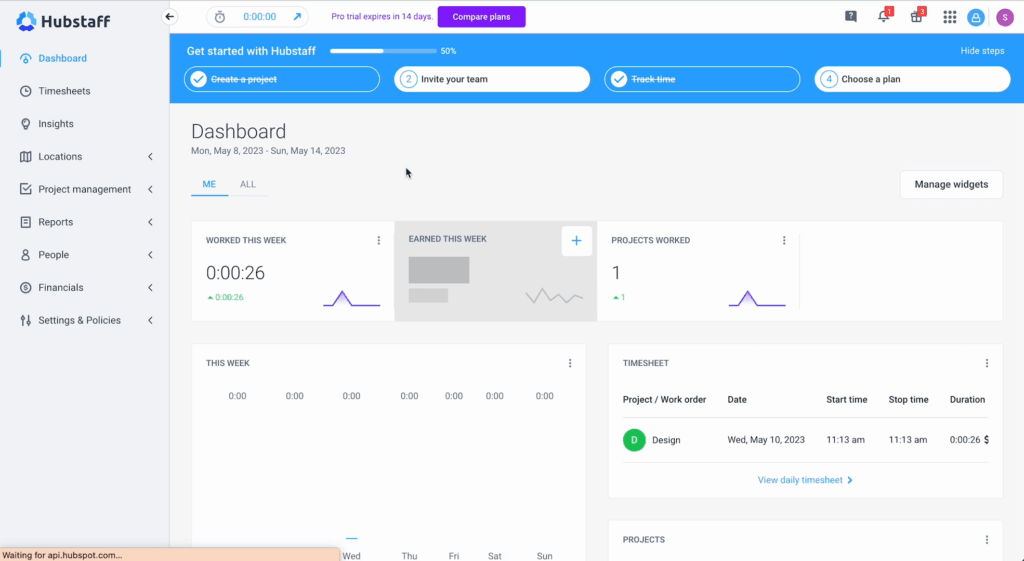Click the Settings & Policies sliders icon
Viewport: 1024px width, 561px height.
tap(25, 320)
